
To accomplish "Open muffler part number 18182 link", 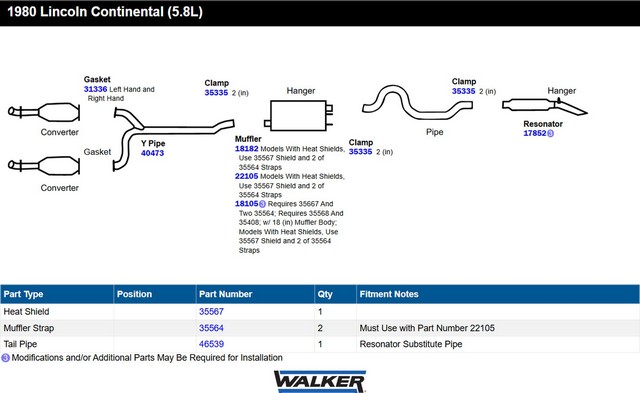I will pyautogui.click(x=247, y=149).
